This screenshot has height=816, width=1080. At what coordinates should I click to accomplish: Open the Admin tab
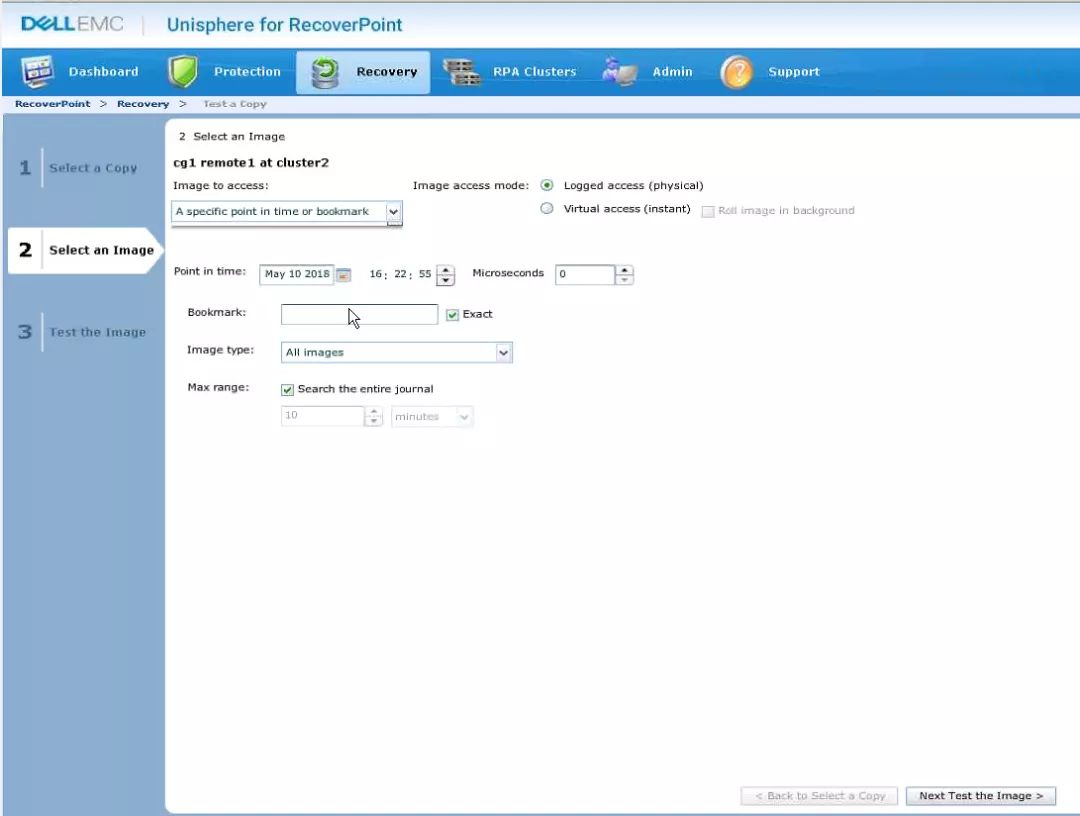pos(647,72)
